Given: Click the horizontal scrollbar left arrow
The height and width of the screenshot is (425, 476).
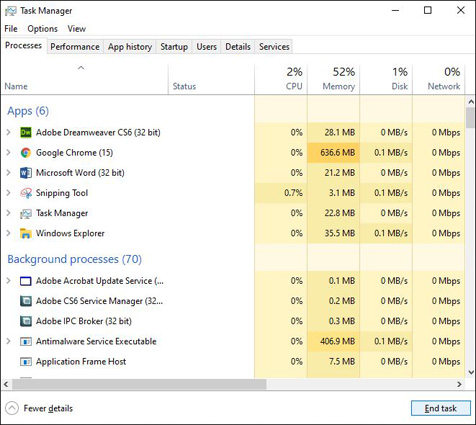Looking at the screenshot, I should (6, 384).
